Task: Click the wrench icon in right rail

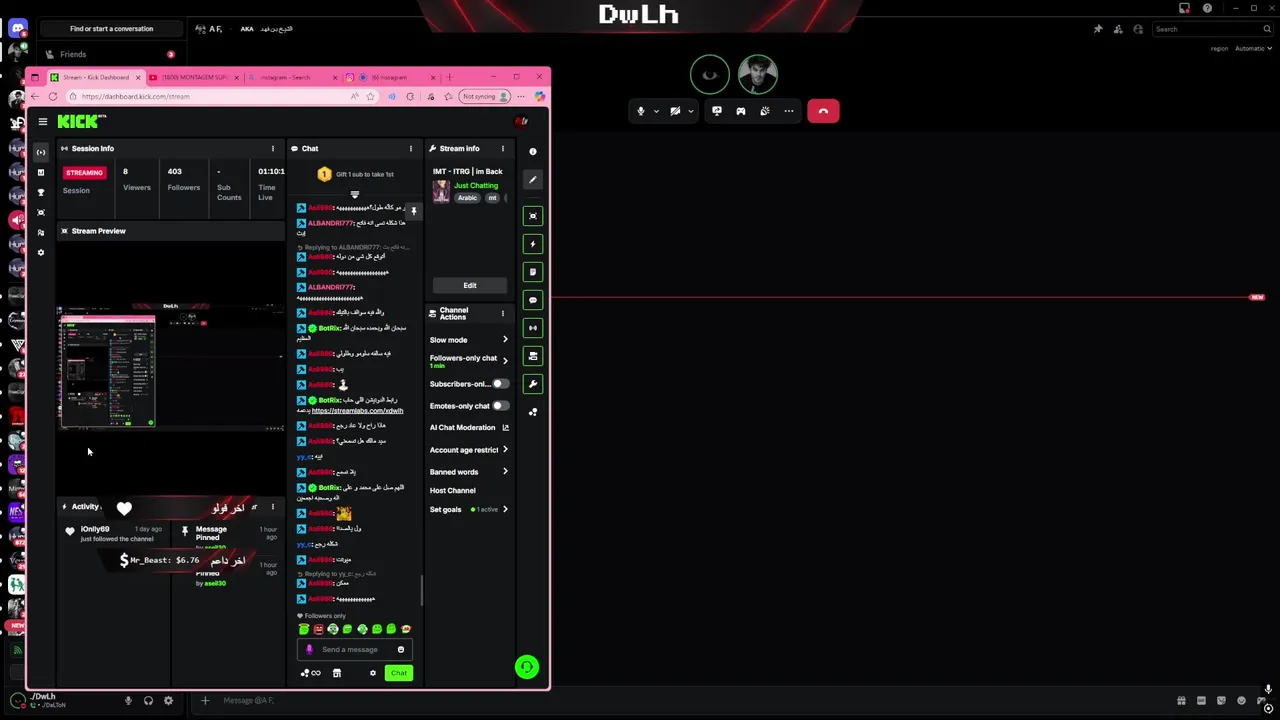Action: pyautogui.click(x=533, y=384)
